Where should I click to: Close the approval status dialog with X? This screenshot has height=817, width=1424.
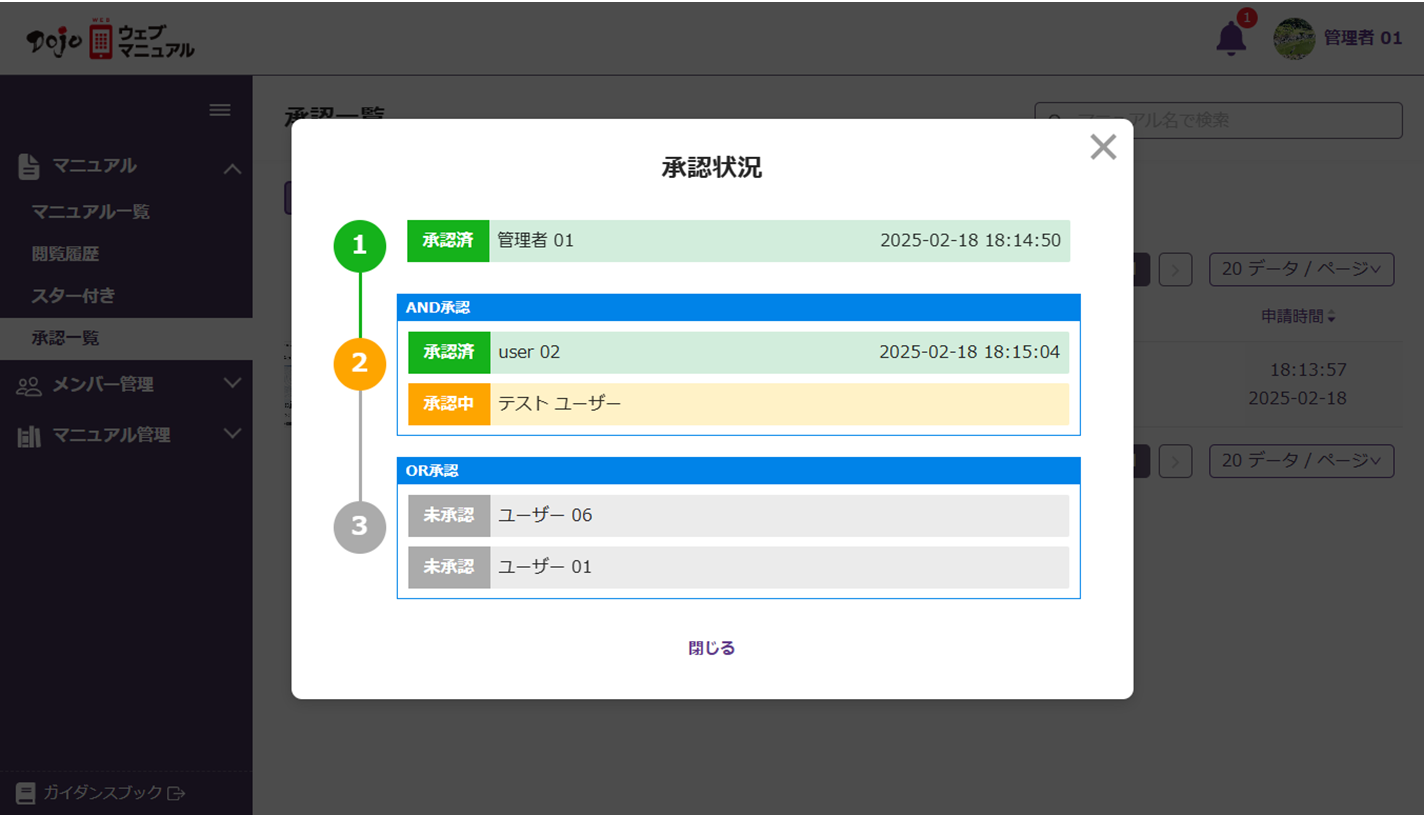tap(1103, 148)
